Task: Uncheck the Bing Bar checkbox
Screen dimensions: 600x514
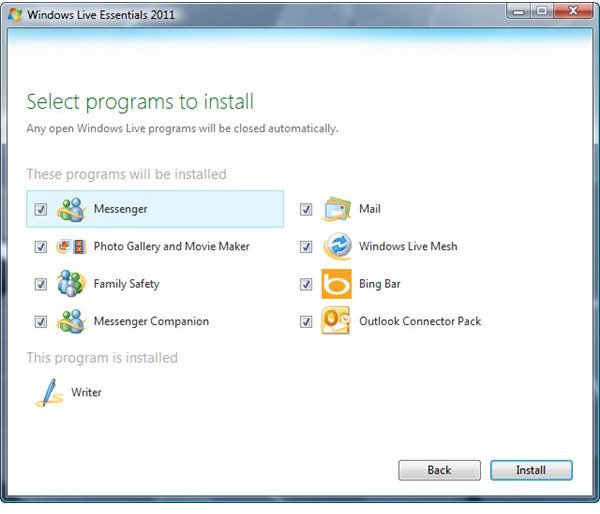Action: click(x=306, y=284)
